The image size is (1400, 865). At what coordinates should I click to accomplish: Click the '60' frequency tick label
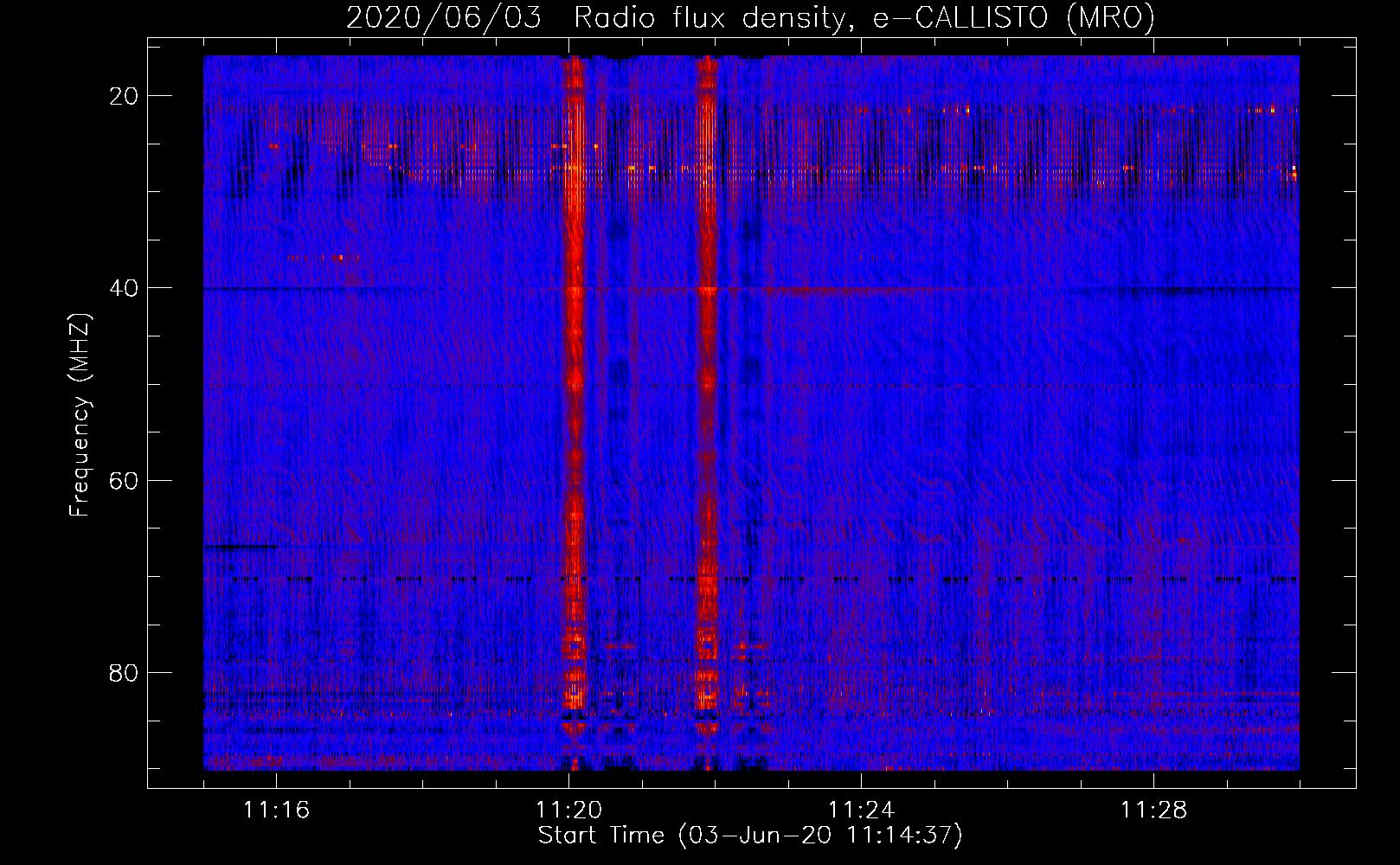(x=124, y=480)
